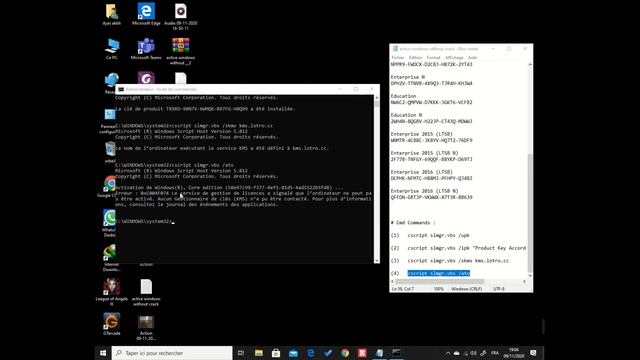The image size is (640, 360).
Task: Open the Microsoft Teams desktop shortcut
Action: 146,49
